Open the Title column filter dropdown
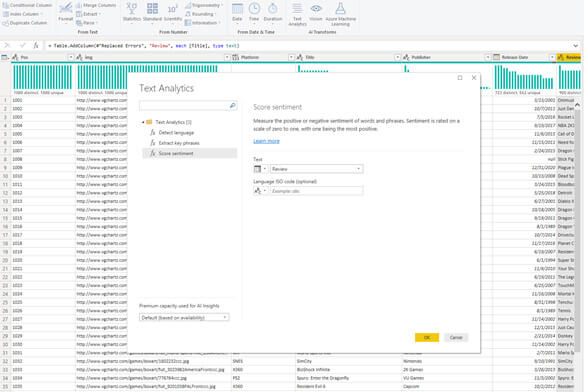 pyautogui.click(x=397, y=57)
